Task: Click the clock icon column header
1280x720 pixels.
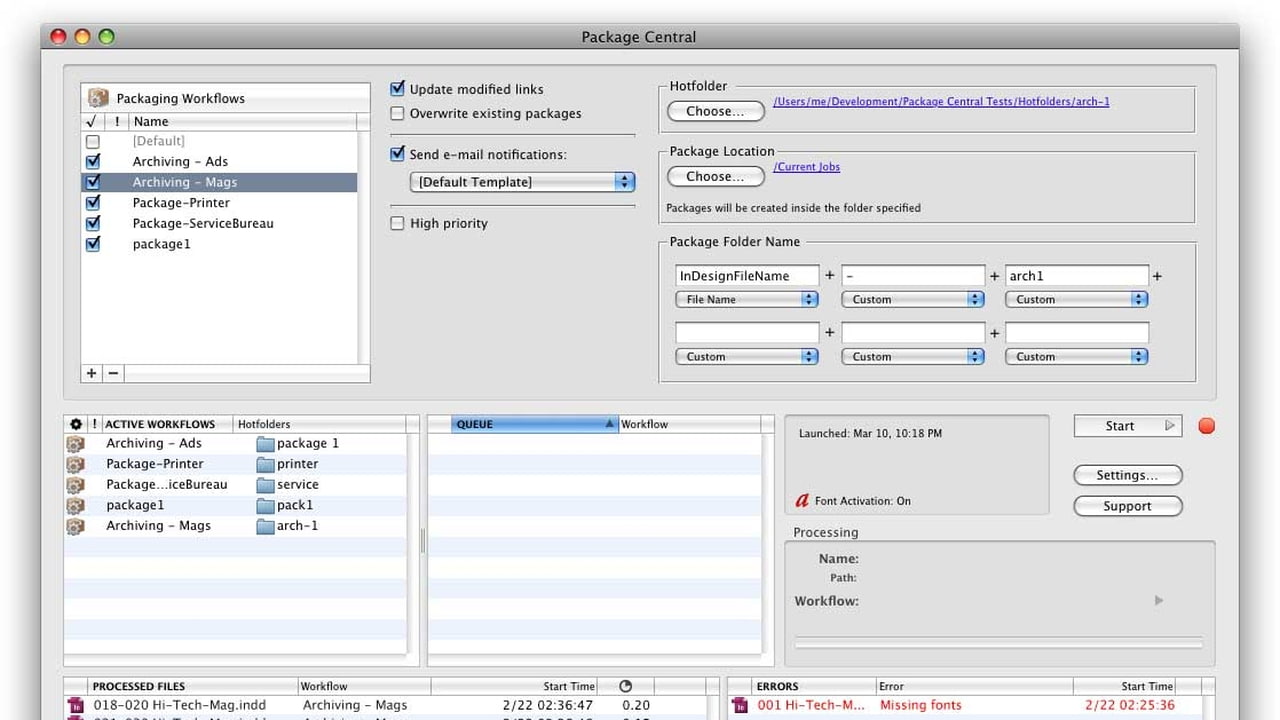Action: point(626,686)
